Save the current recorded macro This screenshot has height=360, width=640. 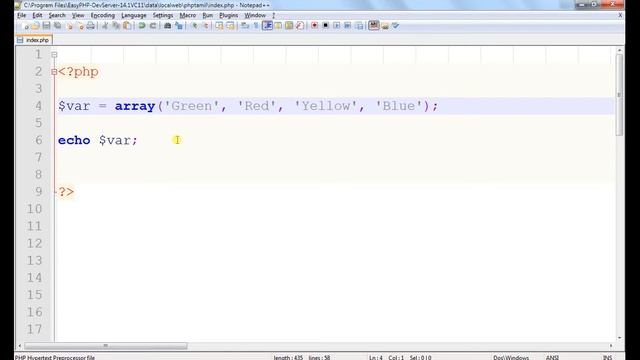[359, 26]
